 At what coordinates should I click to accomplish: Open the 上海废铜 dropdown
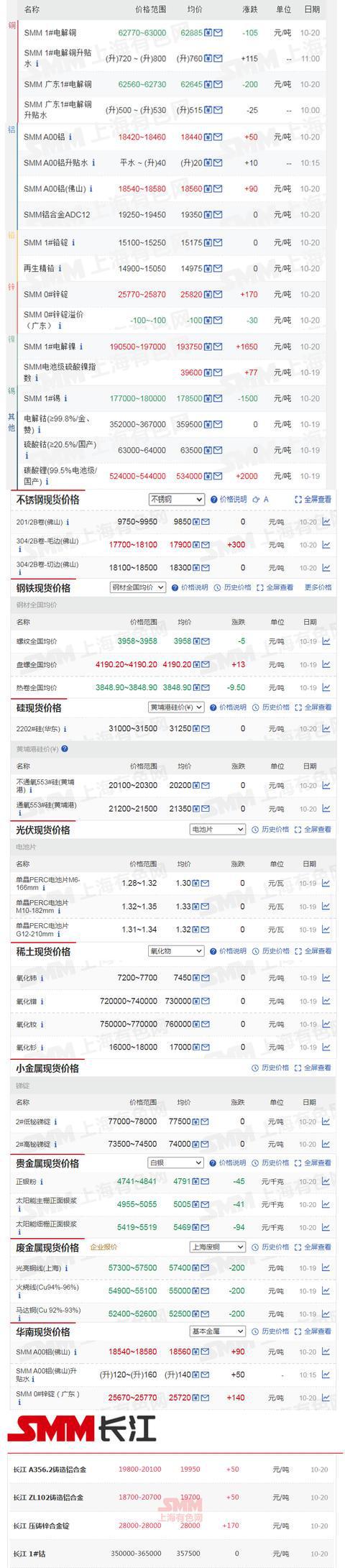tap(217, 1247)
